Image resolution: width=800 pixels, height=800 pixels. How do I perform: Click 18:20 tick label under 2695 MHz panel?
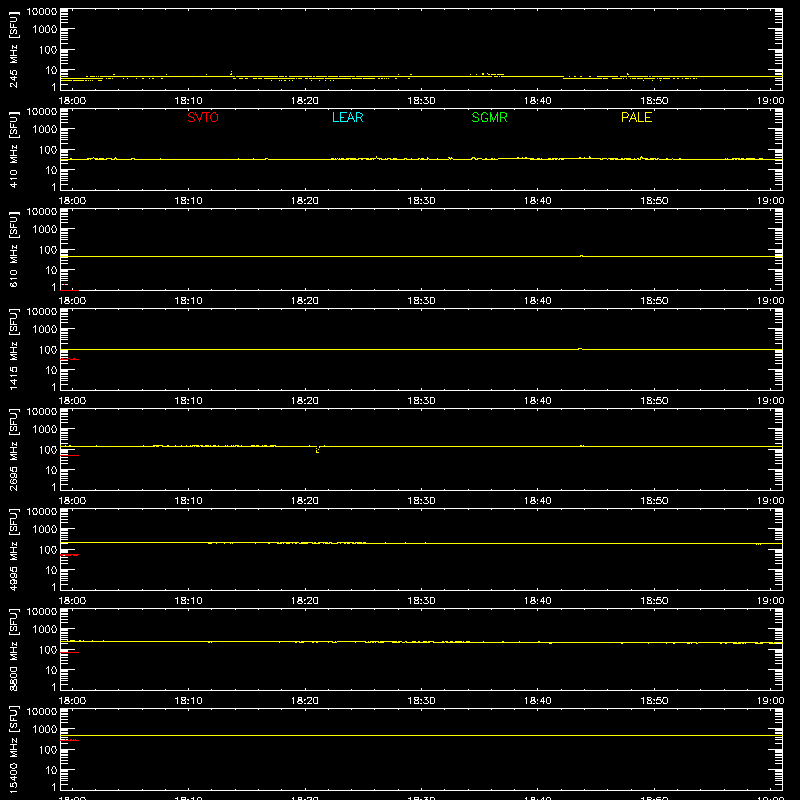305,501
